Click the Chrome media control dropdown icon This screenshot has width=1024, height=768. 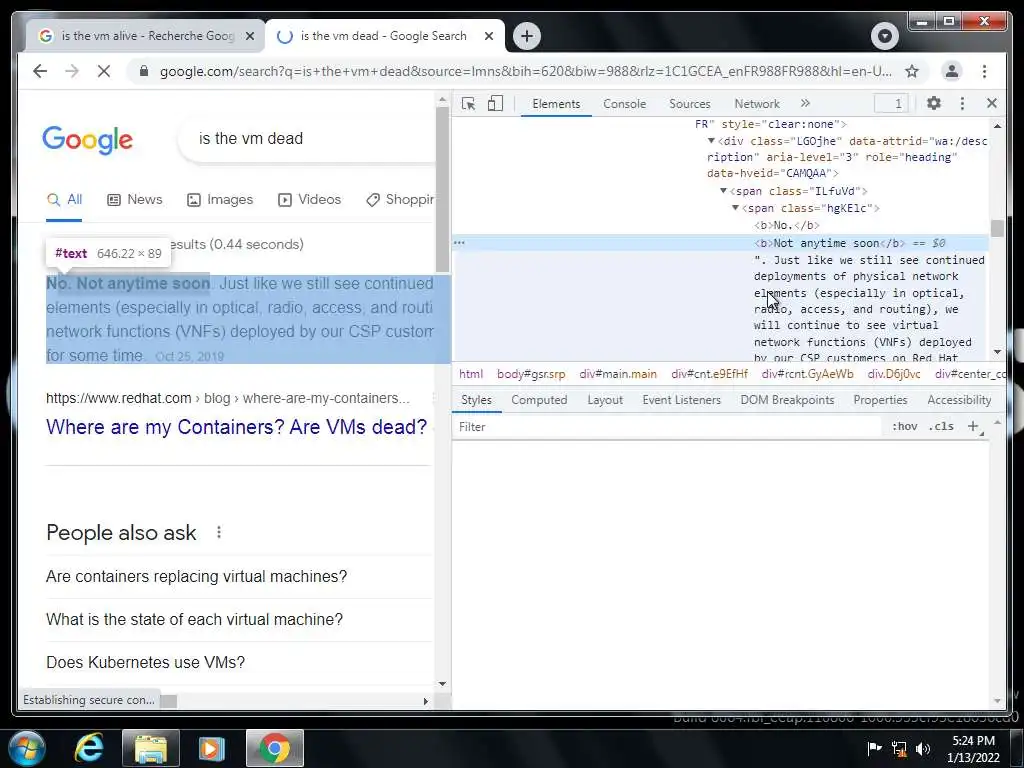point(885,36)
